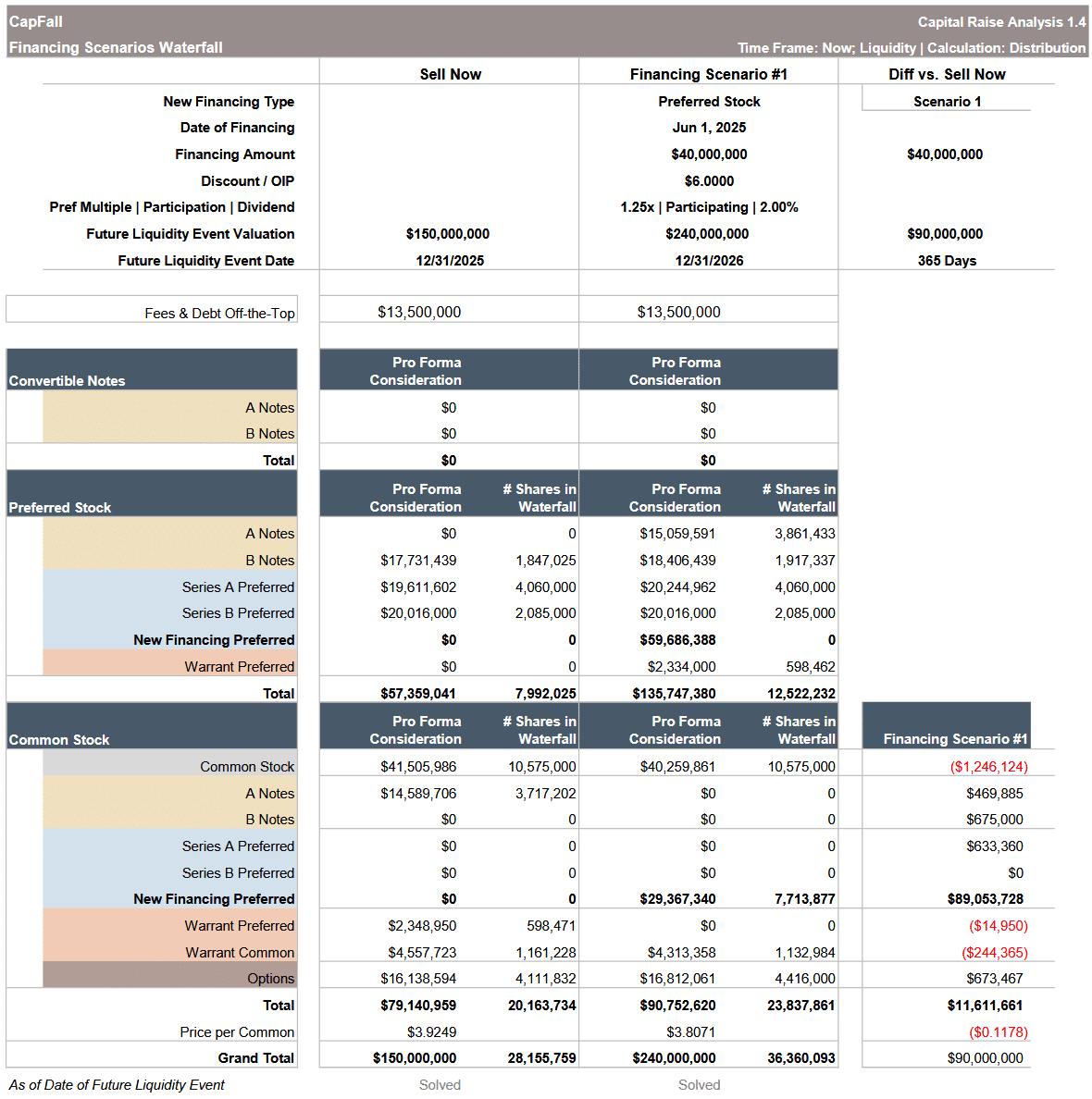Viewport: 1092px width, 1099px height.
Task: Click Warrant Common scenario value $4,313,358
Action: click(681, 953)
